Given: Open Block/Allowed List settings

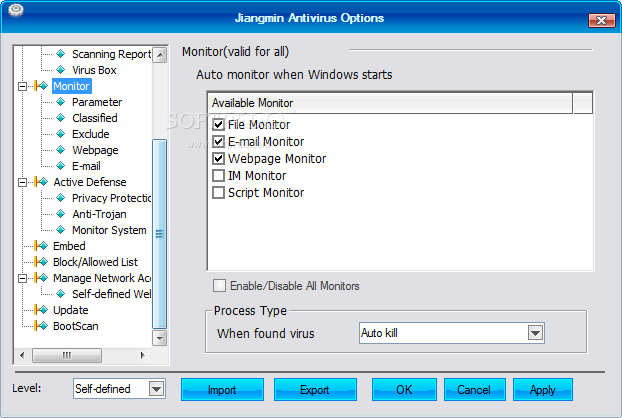Looking at the screenshot, I should coord(95,262).
